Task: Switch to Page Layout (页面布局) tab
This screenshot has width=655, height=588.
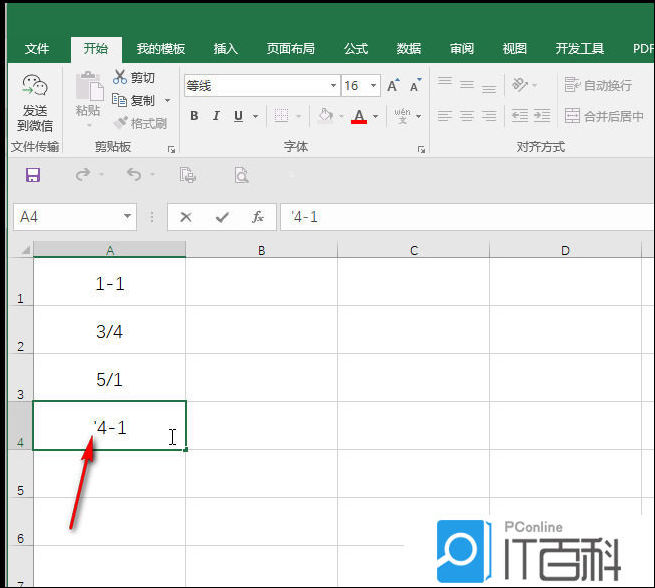Action: [x=291, y=49]
